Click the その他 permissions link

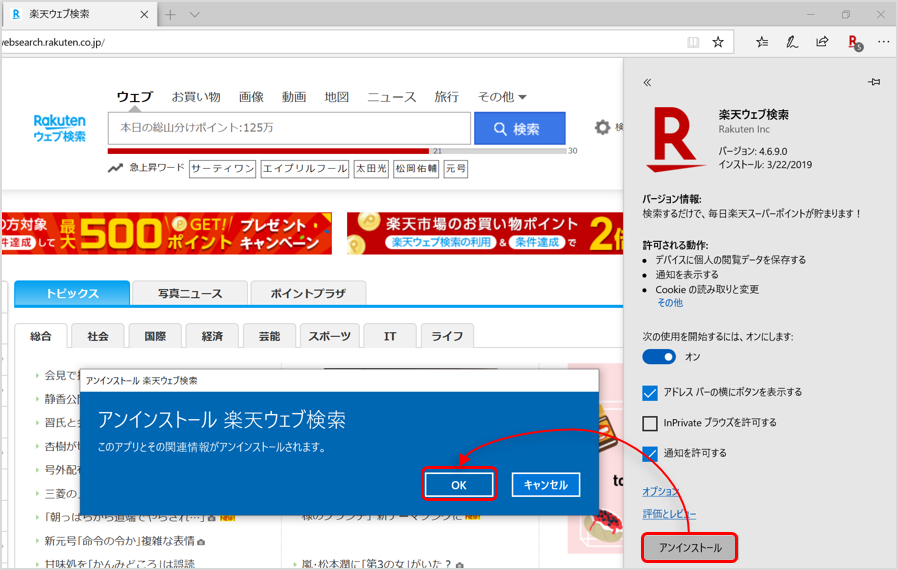click(x=670, y=302)
